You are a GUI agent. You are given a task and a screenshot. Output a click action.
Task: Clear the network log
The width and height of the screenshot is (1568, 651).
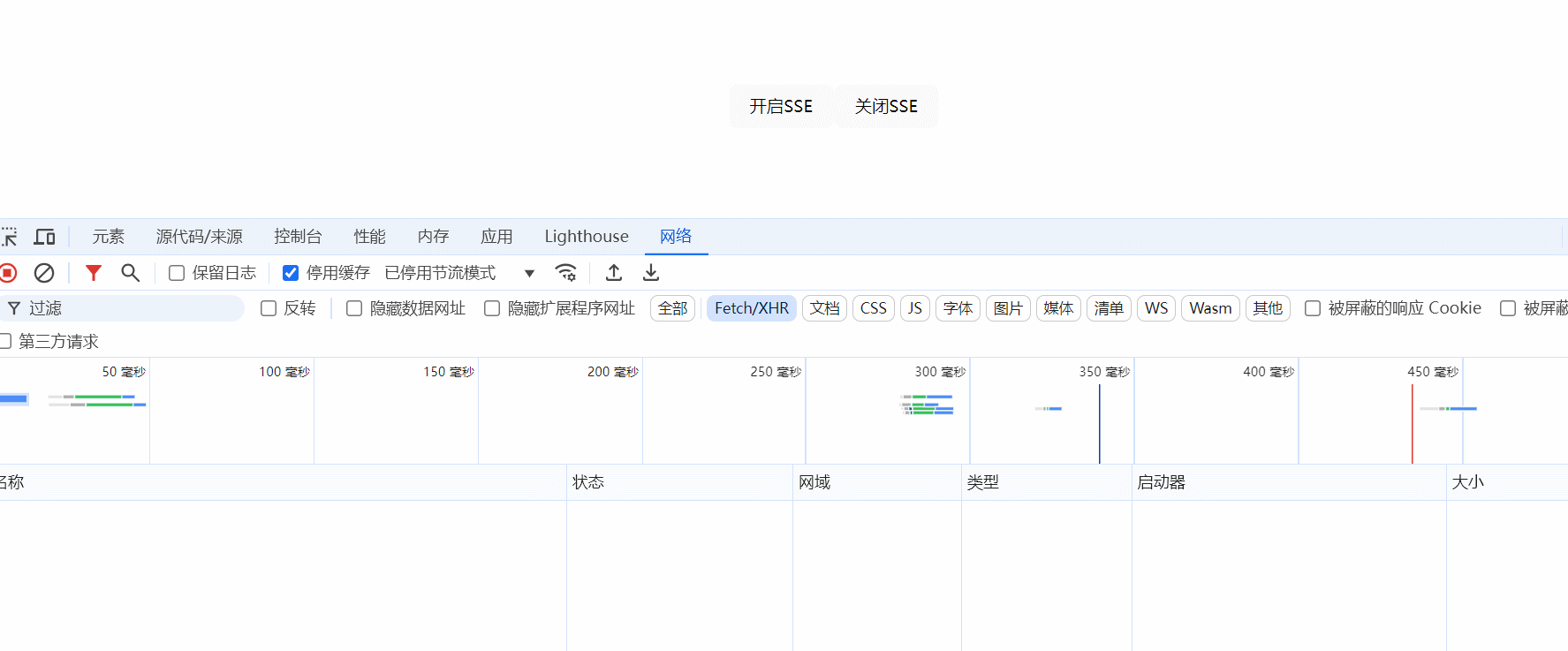point(44,273)
